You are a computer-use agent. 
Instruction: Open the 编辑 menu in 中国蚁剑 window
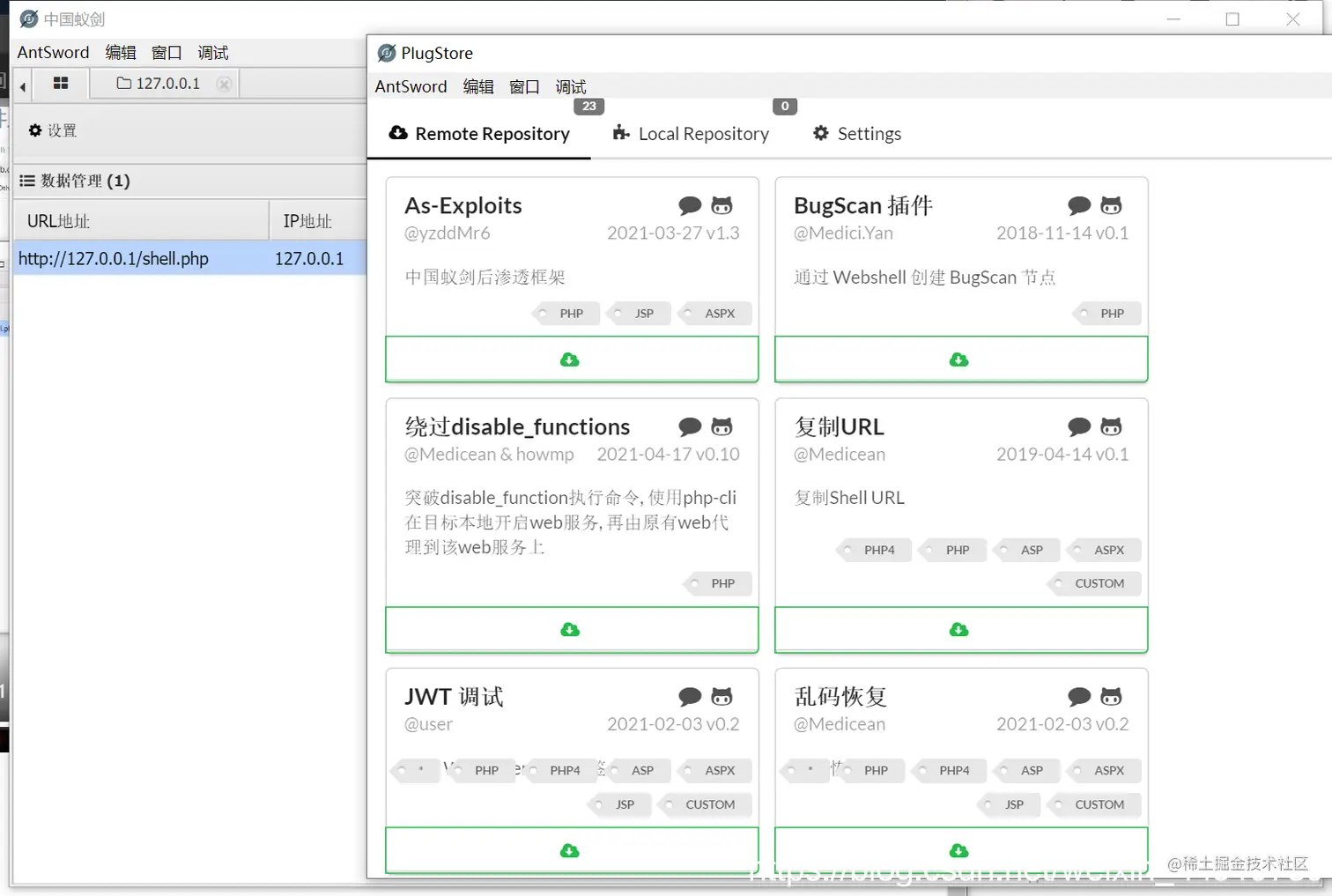point(121,52)
